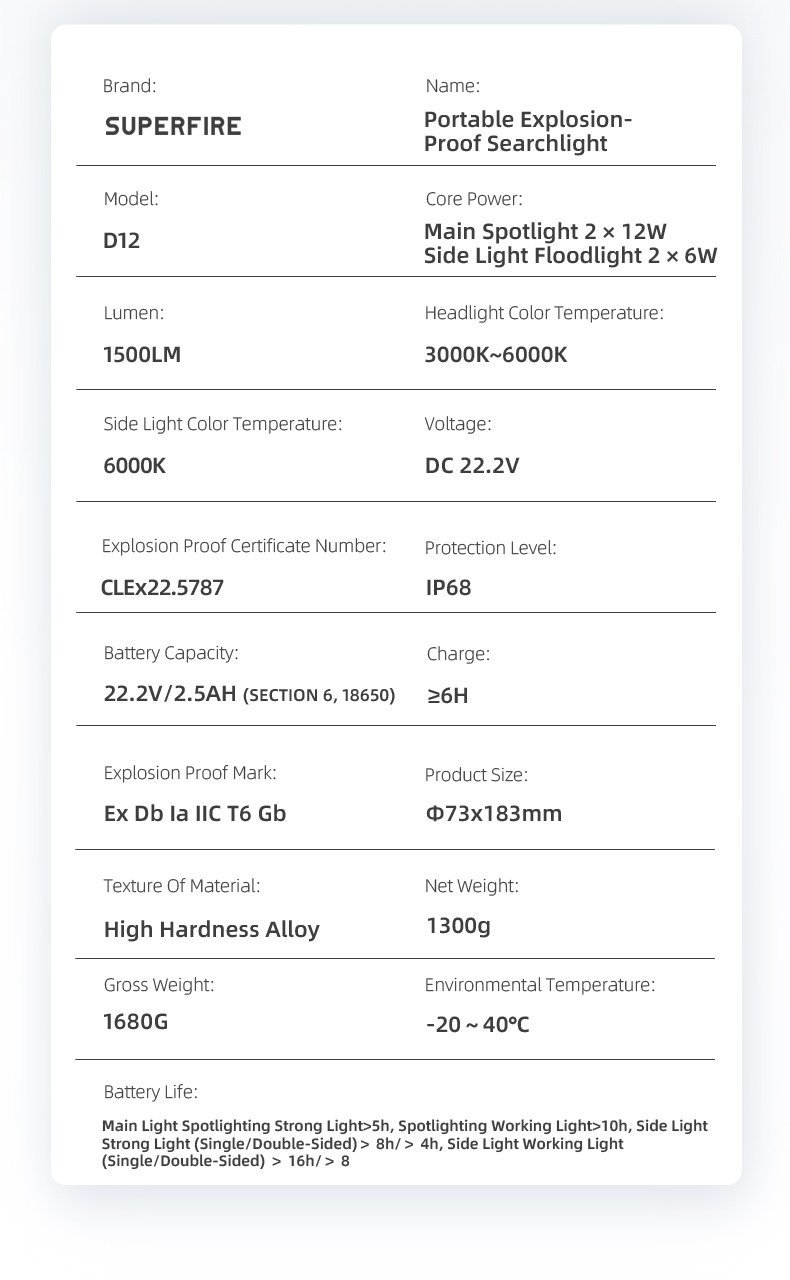Select the D12 model value

pyautogui.click(x=122, y=242)
